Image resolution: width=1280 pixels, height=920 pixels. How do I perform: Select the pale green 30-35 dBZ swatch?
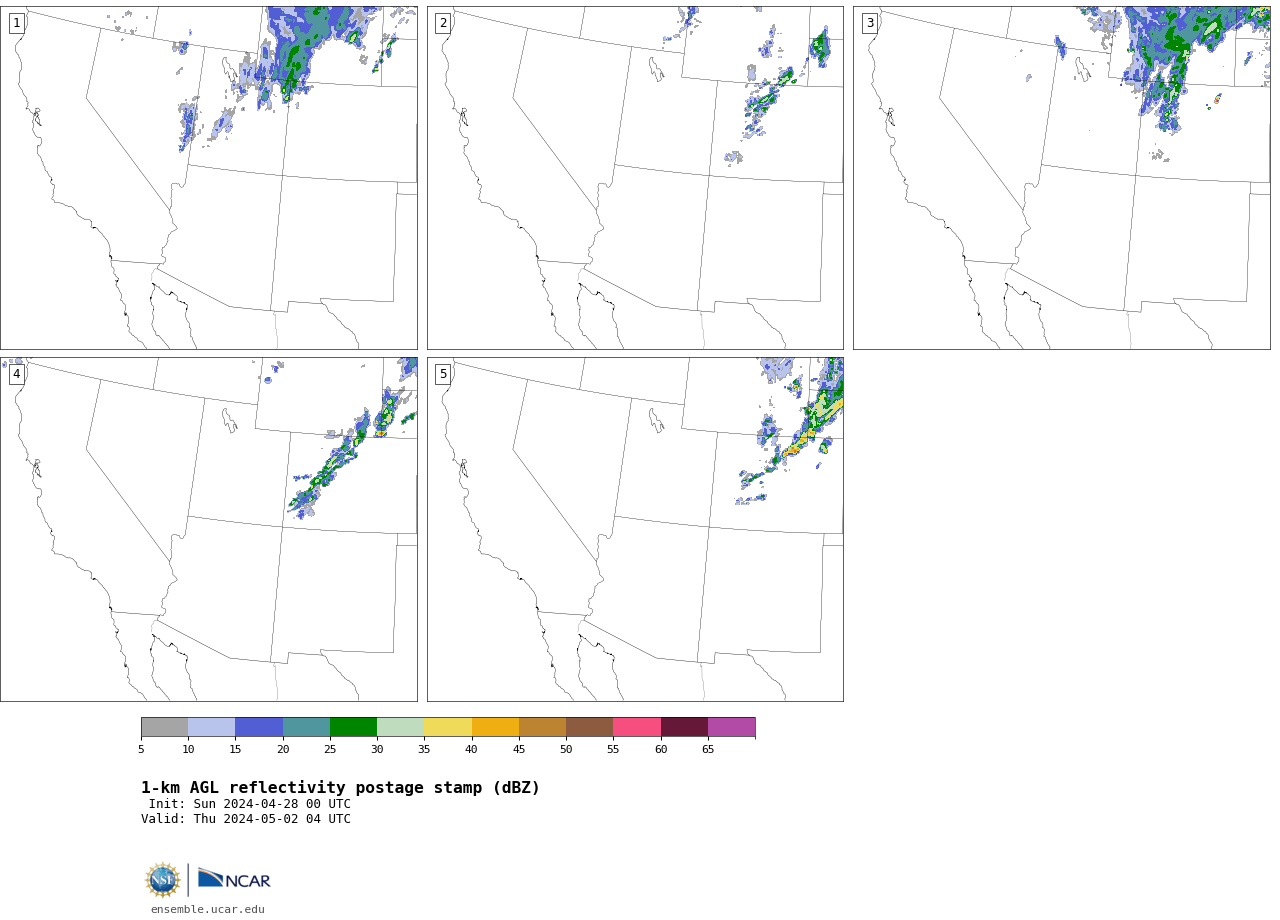point(401,727)
